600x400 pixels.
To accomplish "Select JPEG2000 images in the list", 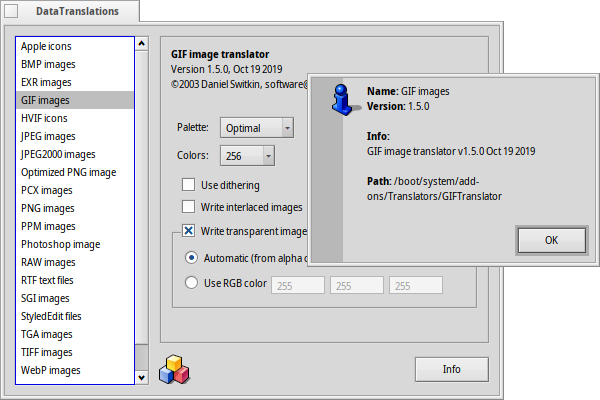I will 58,154.
